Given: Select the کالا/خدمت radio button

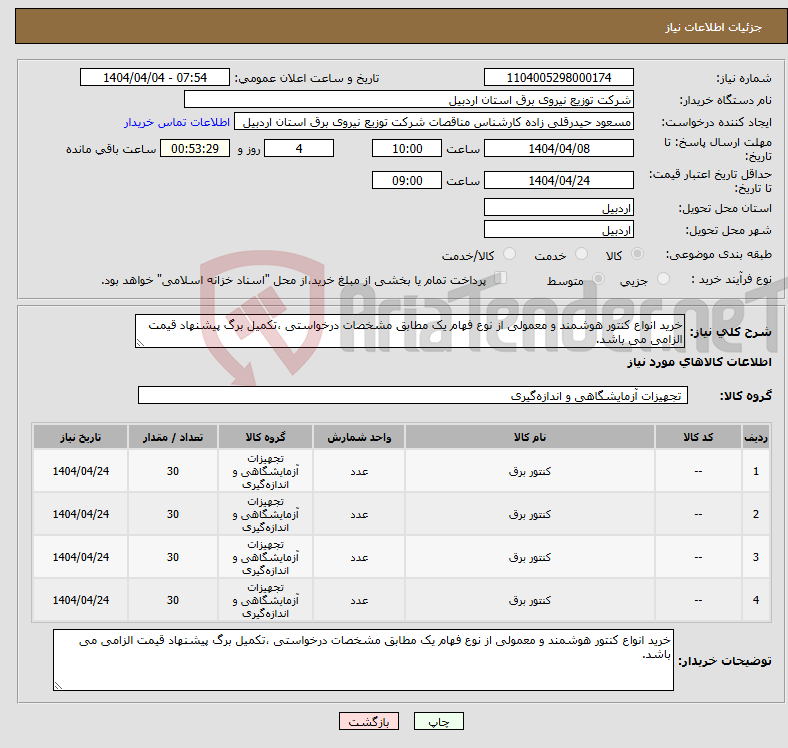Looking at the screenshot, I should tap(510, 254).
